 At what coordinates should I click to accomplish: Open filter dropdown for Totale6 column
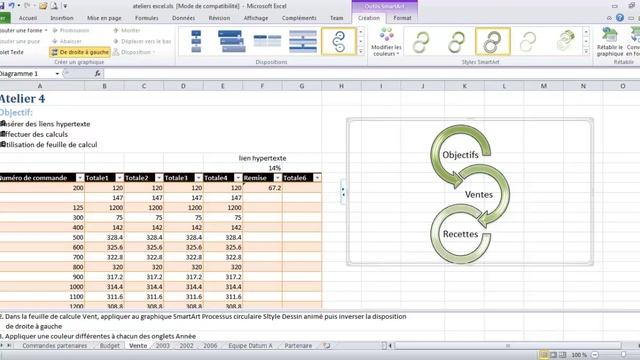click(317, 178)
